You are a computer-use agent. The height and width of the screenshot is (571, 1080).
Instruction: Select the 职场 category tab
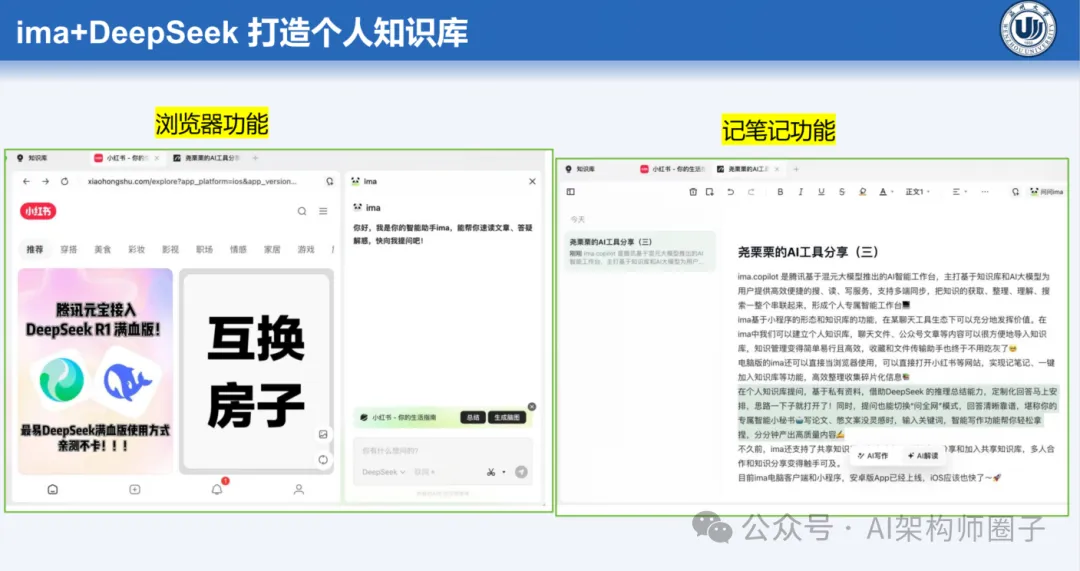pyautogui.click(x=205, y=250)
